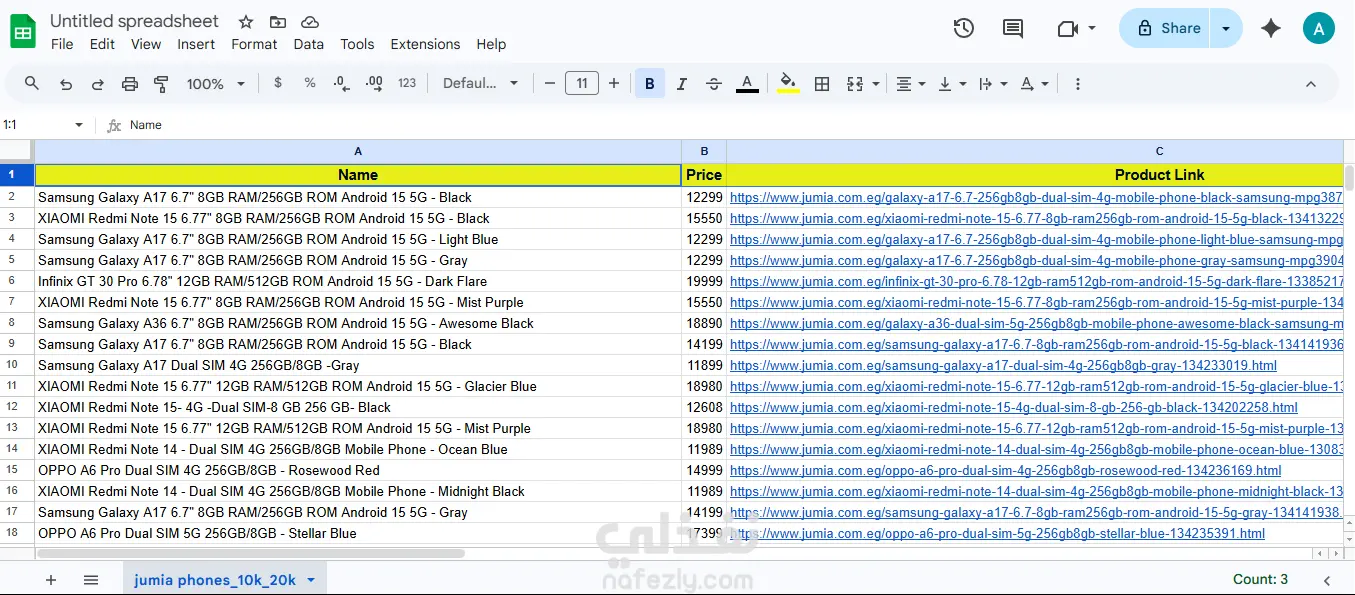Open the version history clock icon
This screenshot has height=595, width=1355.
pos(964,28)
